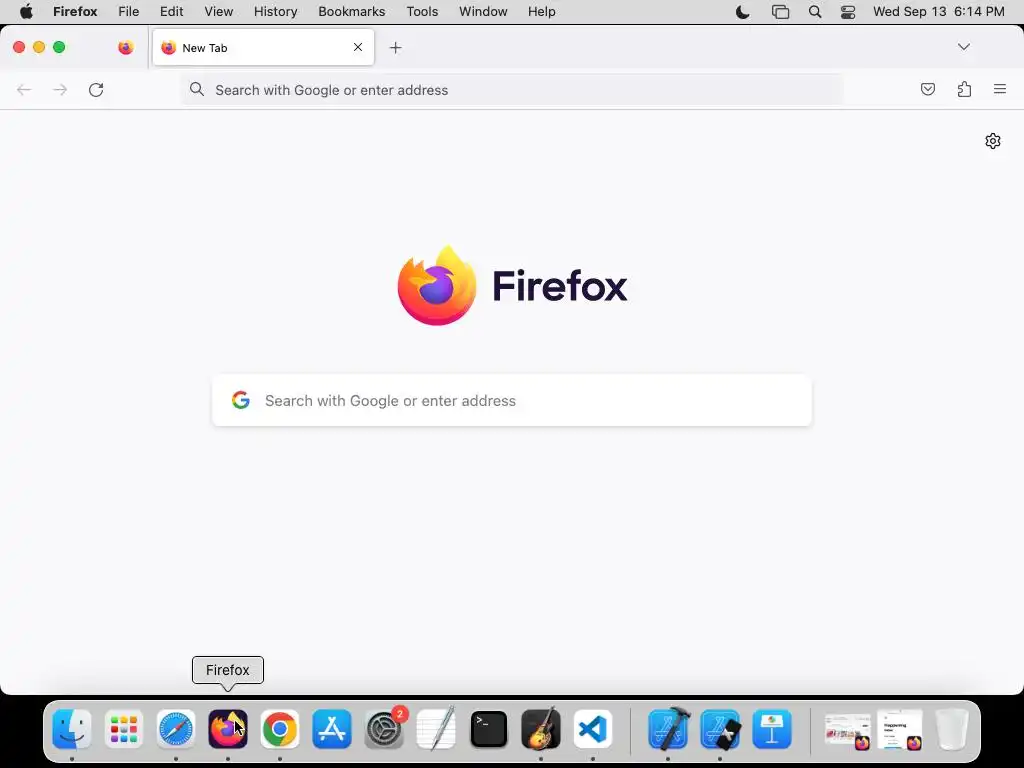Click the center Google search field
Viewport: 1024px width, 768px height.
[x=512, y=400]
